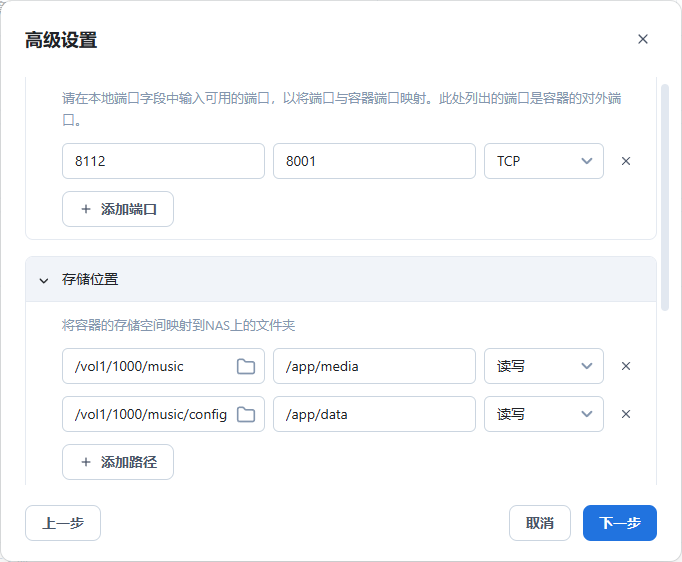The width and height of the screenshot is (682, 562).
Task: Click plus icon in 添加端口 button
Action: coord(85,210)
